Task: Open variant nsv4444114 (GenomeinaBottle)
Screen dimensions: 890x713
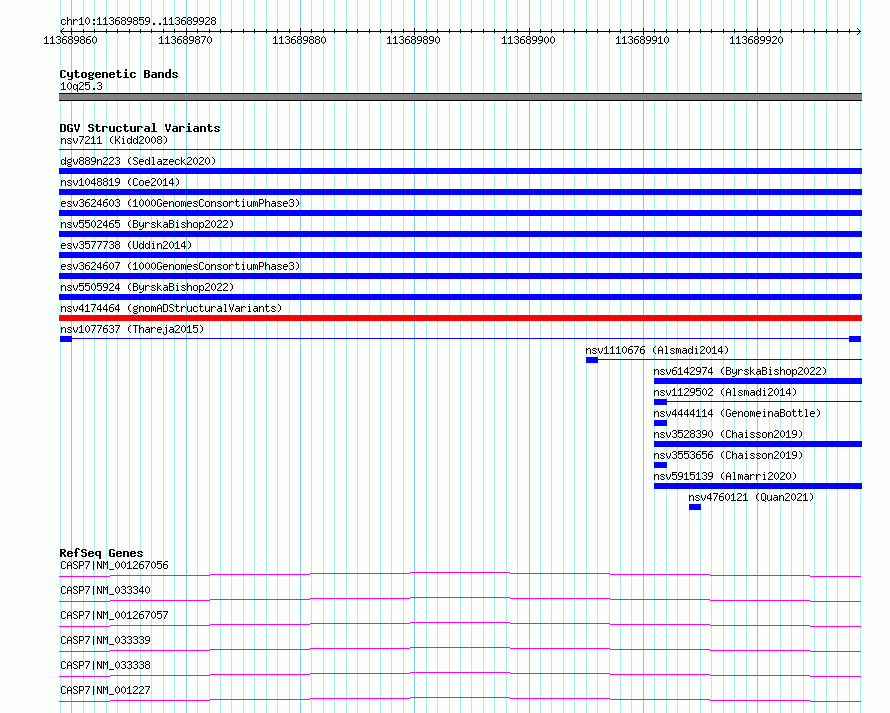Action: click(x=737, y=413)
